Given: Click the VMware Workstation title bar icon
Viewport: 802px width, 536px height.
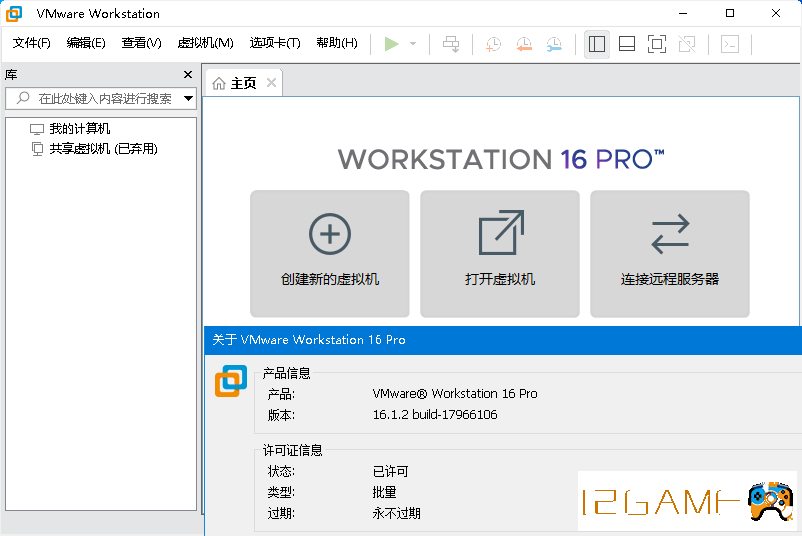Looking at the screenshot, I should point(14,13).
